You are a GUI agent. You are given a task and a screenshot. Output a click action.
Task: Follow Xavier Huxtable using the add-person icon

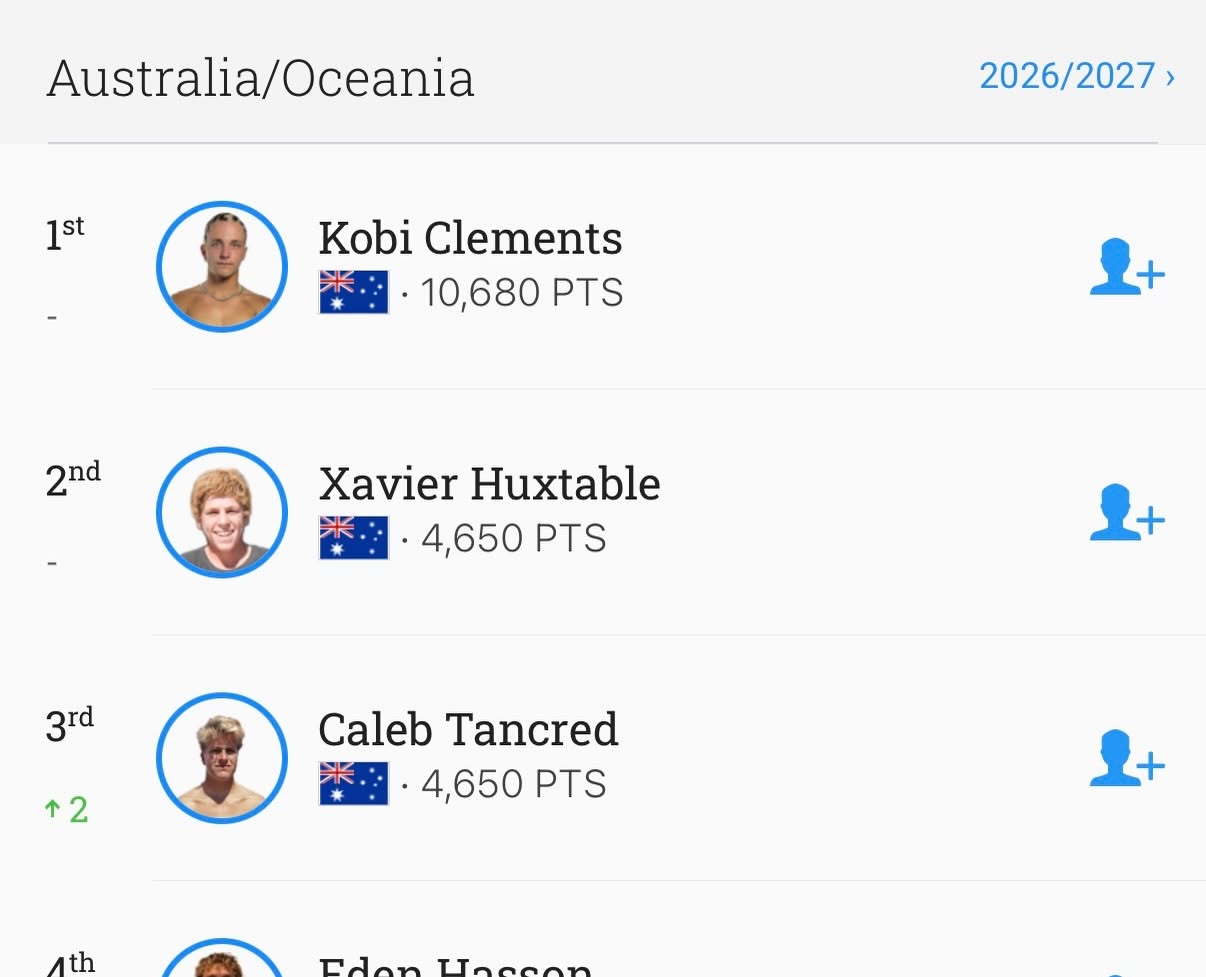[x=1127, y=513]
